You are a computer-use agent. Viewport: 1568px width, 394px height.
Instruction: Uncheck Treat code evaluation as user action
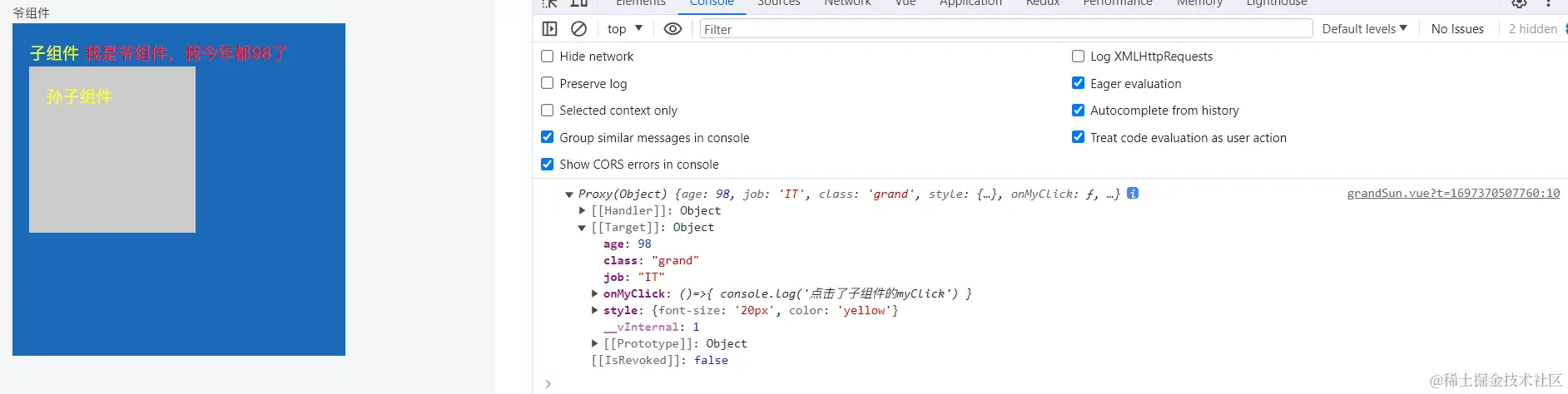[1078, 137]
